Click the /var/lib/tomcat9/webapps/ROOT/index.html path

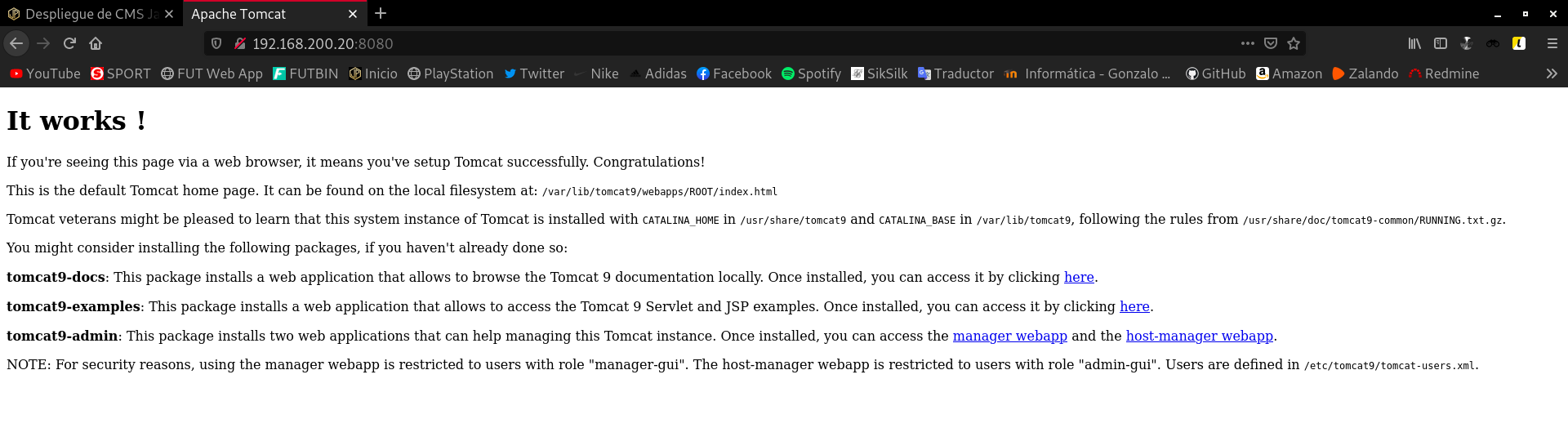(x=660, y=192)
